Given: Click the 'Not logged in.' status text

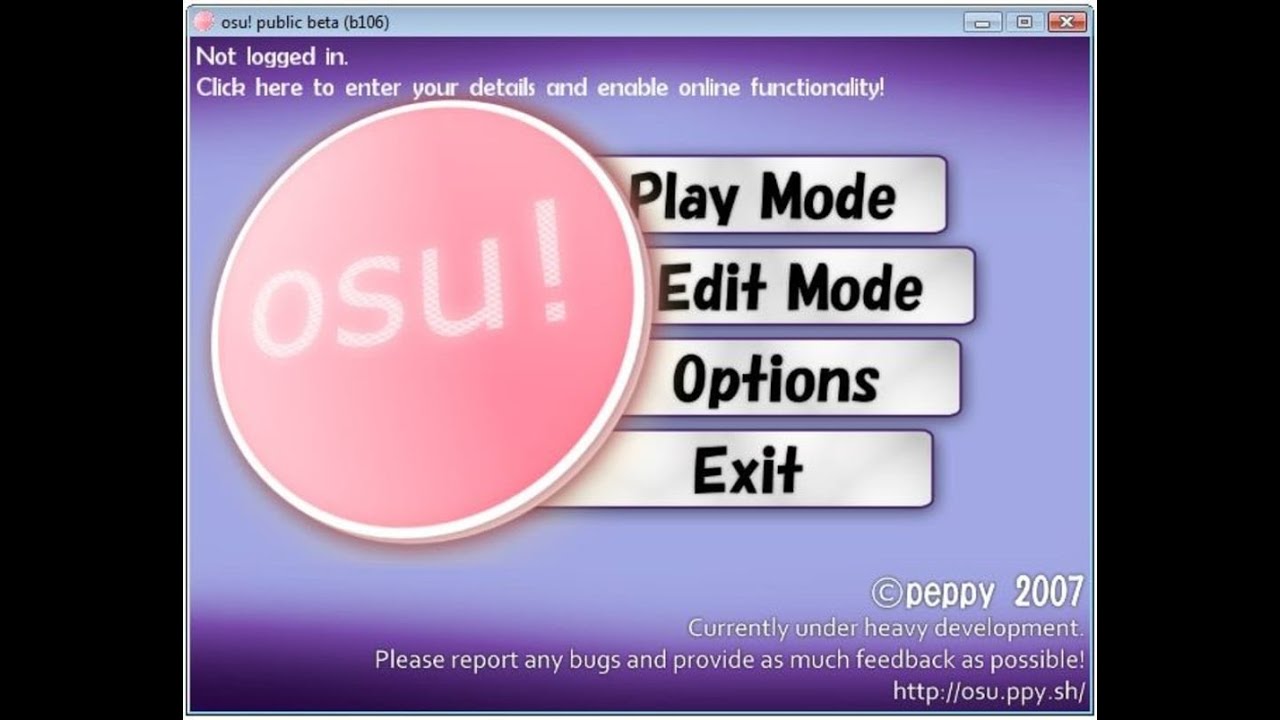Looking at the screenshot, I should click(272, 56).
